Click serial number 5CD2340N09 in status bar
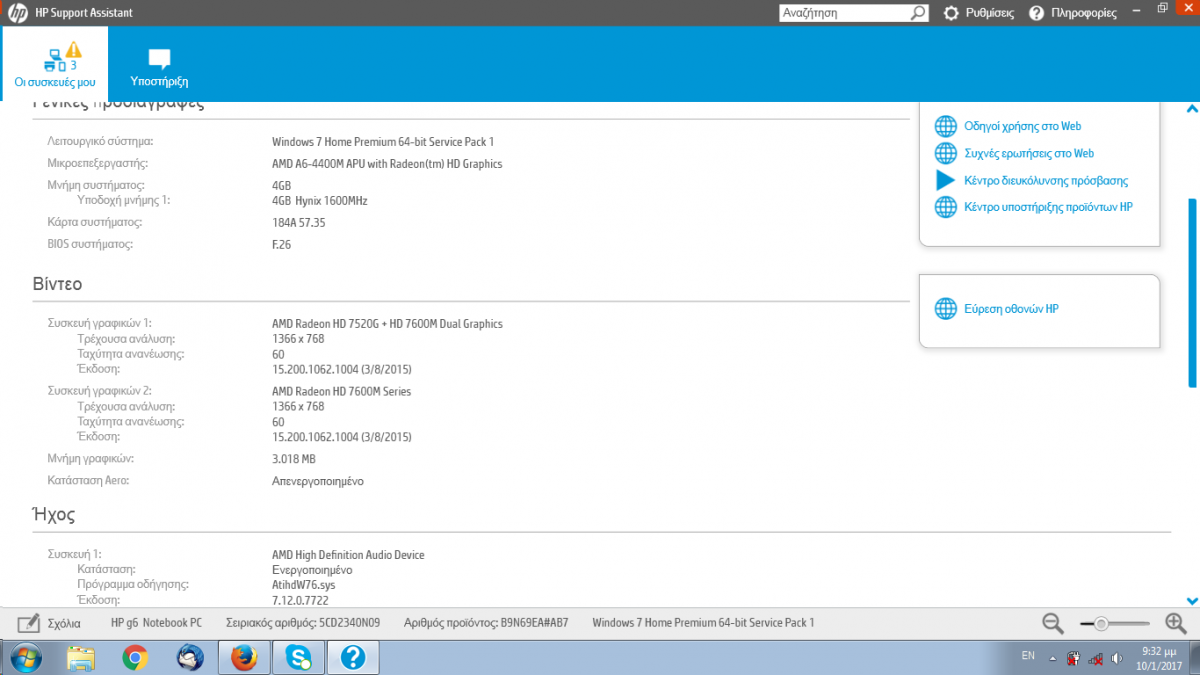1200x675 pixels. pyautogui.click(x=349, y=623)
